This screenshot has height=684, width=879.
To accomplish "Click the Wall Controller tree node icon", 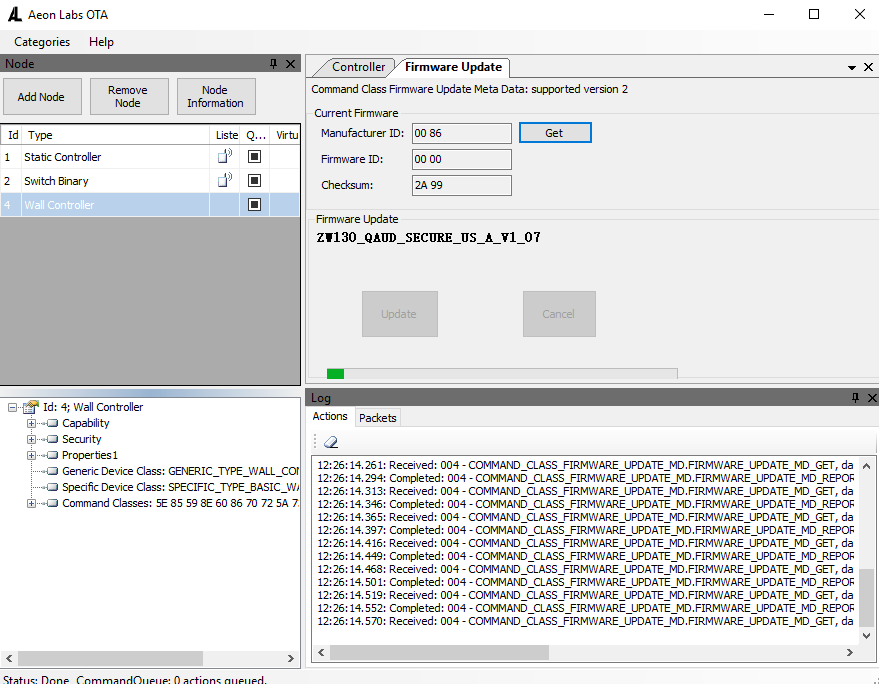I will tap(31, 406).
